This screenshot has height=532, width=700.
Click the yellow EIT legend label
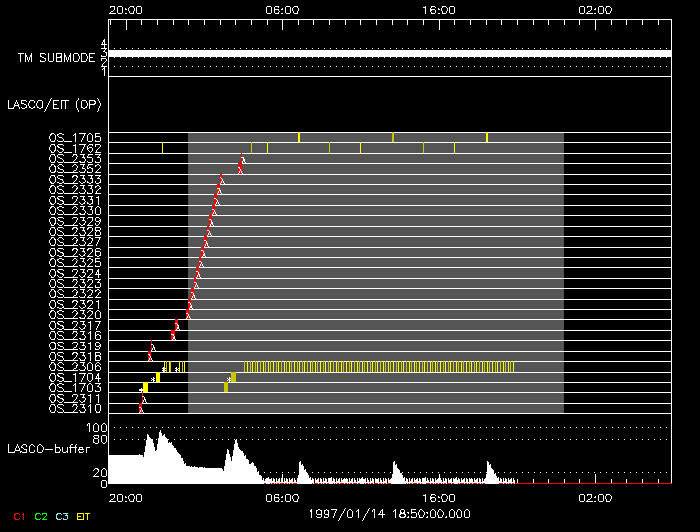[x=83, y=516]
